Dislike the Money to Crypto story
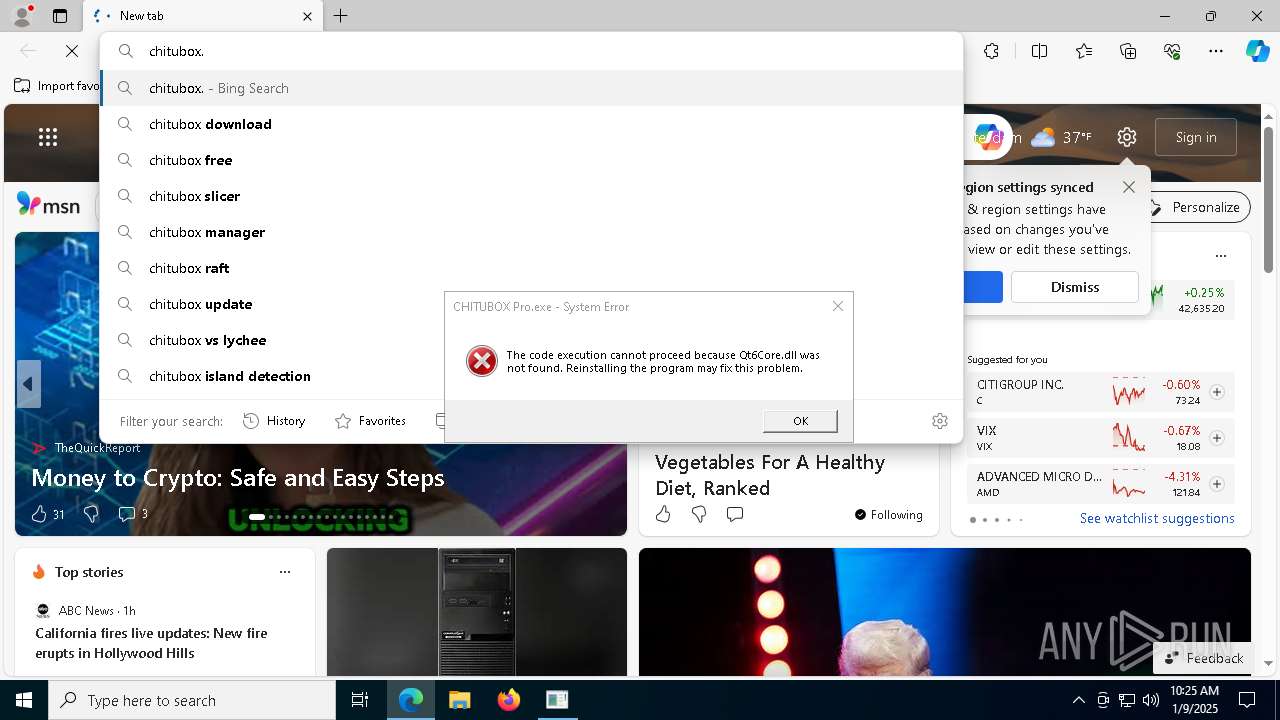The image size is (1280, 720). coord(91,514)
